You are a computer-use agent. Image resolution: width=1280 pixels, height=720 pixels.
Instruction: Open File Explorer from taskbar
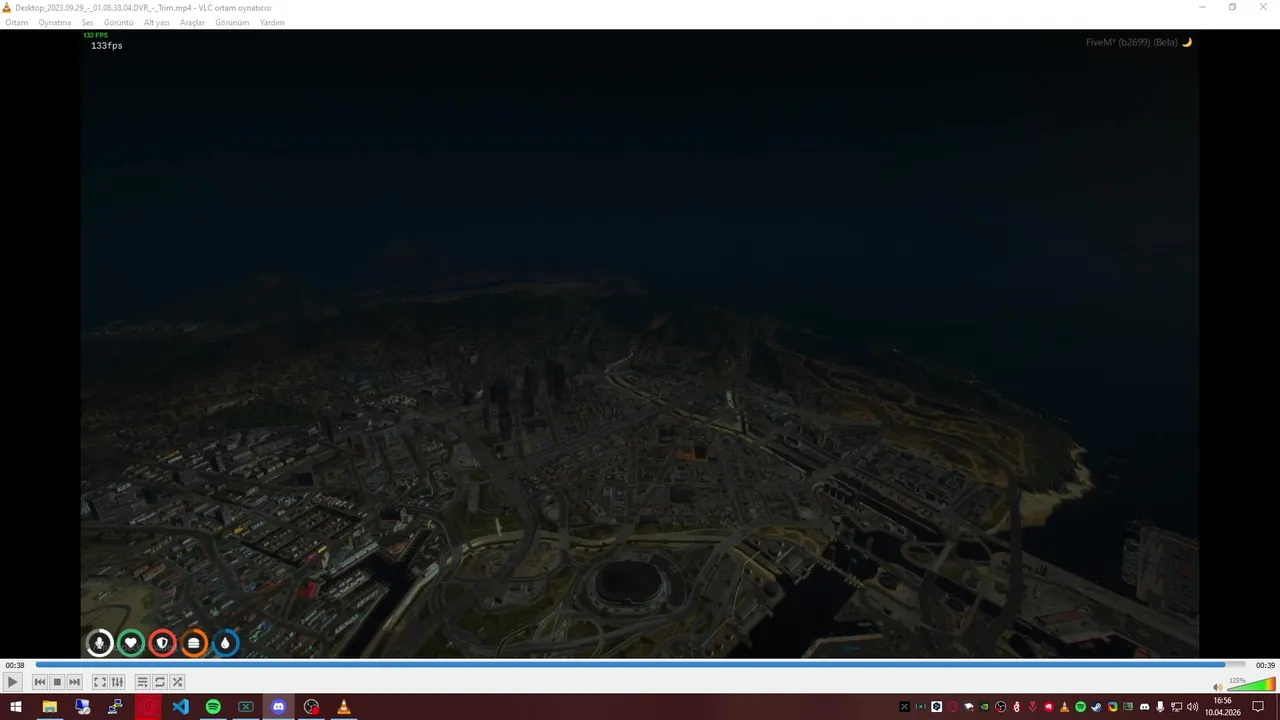click(49, 707)
